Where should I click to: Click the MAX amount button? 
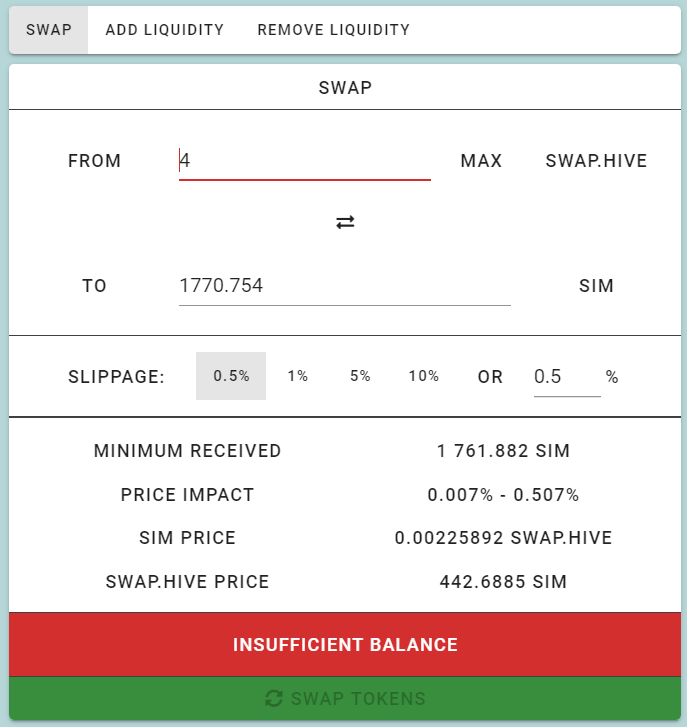click(481, 161)
